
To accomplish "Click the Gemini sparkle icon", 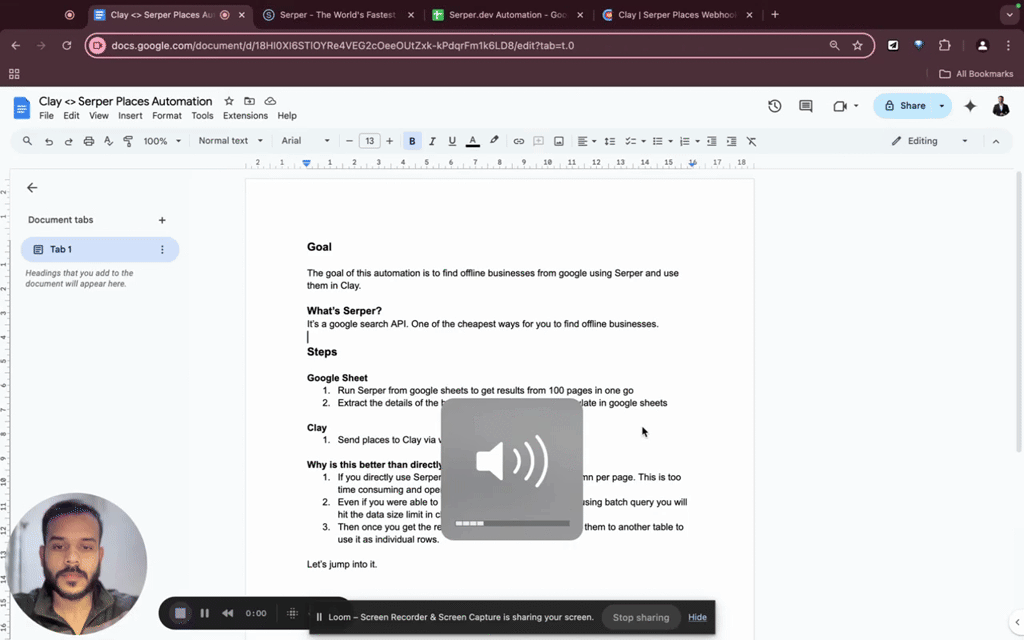I will point(969,106).
